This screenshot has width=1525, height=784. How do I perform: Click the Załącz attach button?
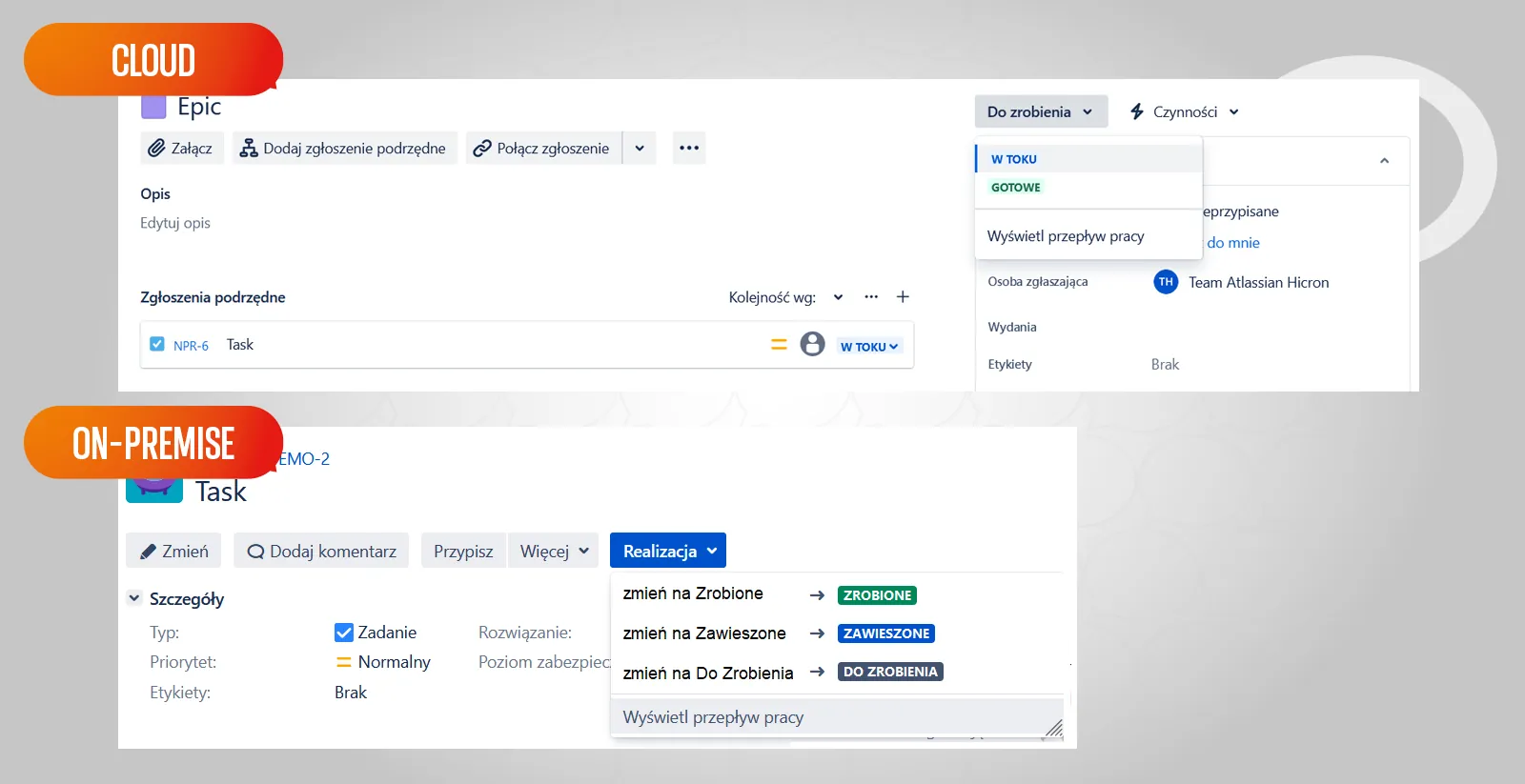[x=181, y=148]
